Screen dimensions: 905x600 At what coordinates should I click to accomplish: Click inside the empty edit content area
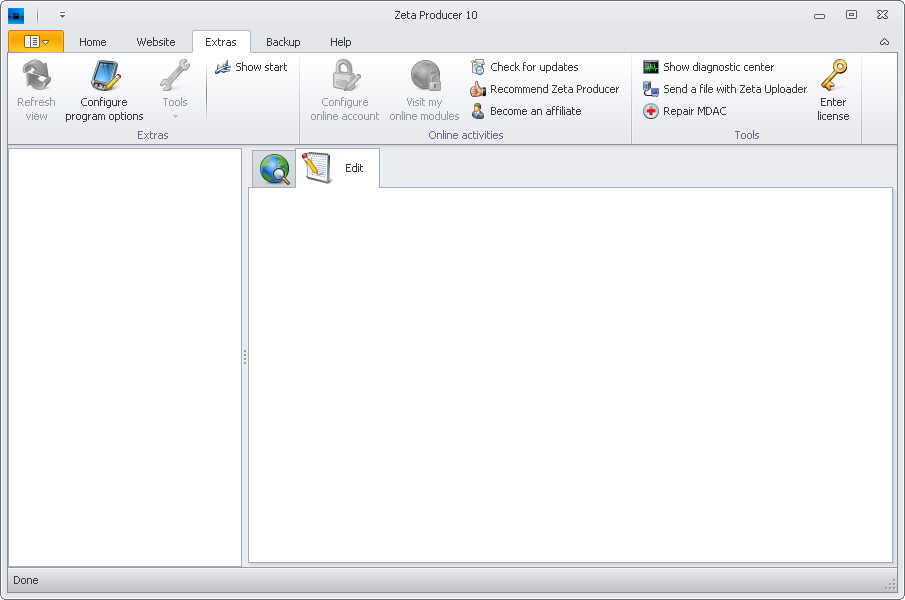click(570, 375)
